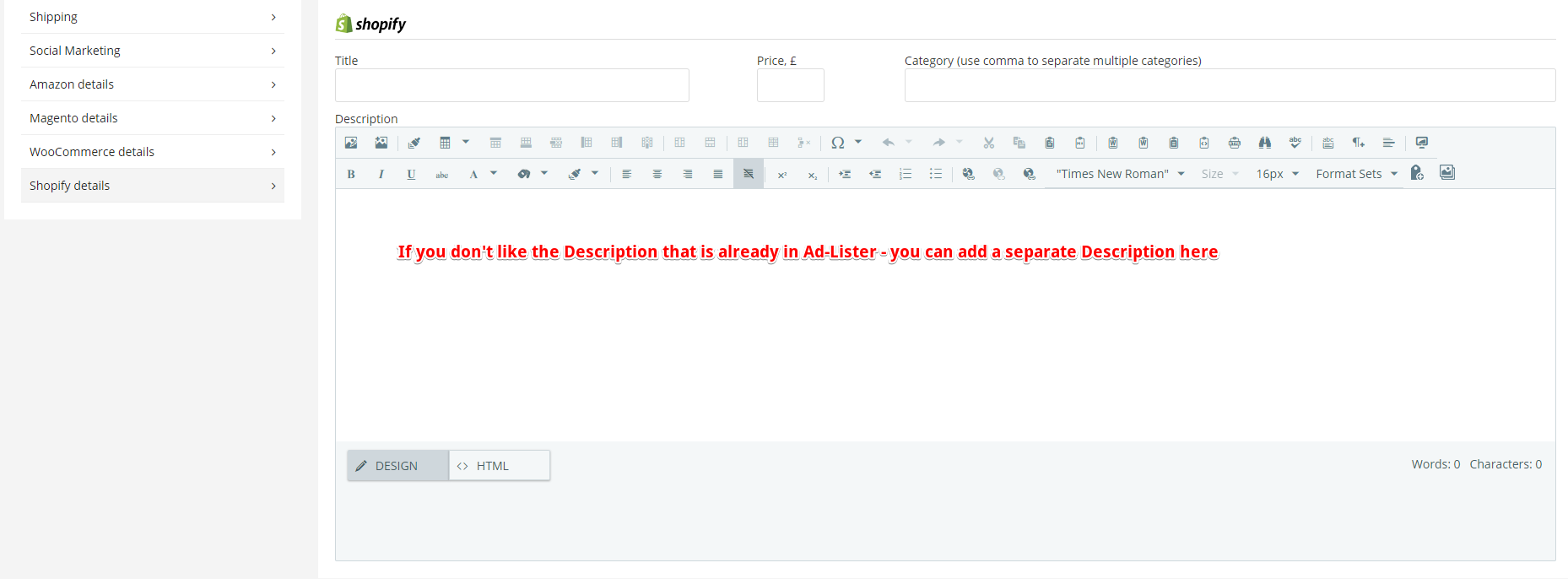
Task: Click the Title input field
Action: click(x=512, y=85)
